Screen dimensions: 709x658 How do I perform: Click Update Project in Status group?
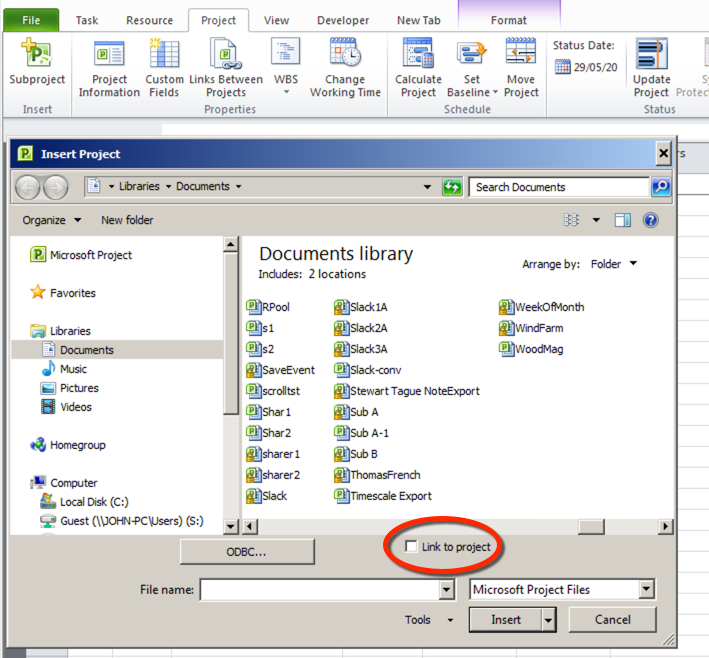(x=651, y=68)
